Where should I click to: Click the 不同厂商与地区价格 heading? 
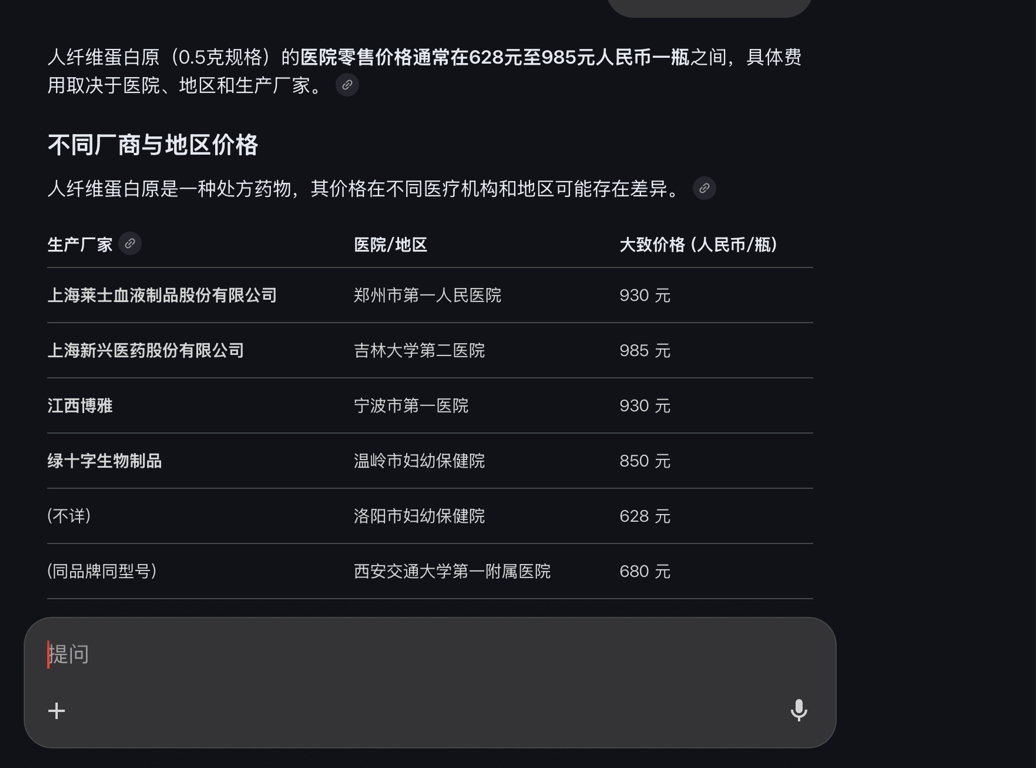click(x=153, y=145)
